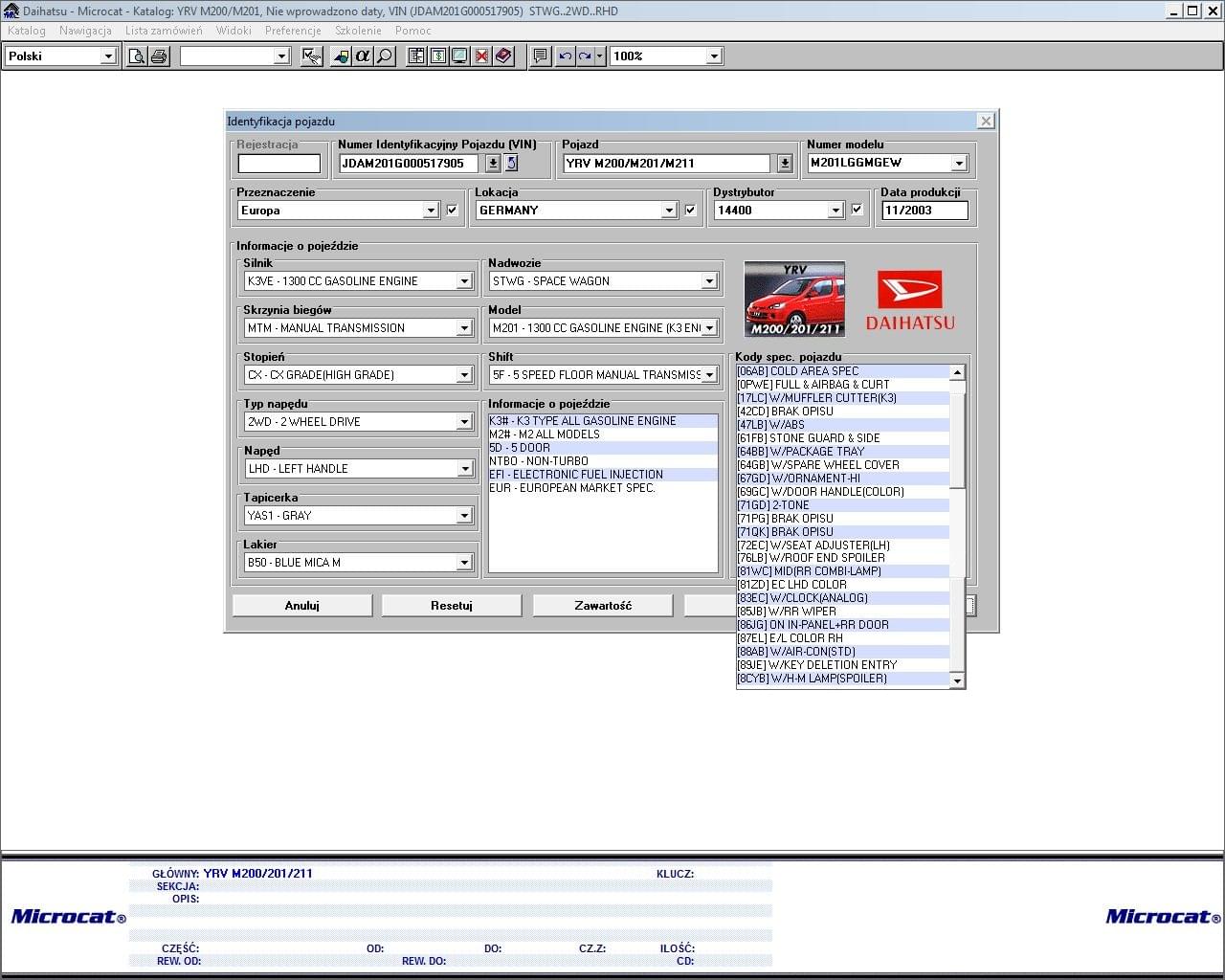Click scroll-down arrow of spec codes list

click(x=957, y=680)
